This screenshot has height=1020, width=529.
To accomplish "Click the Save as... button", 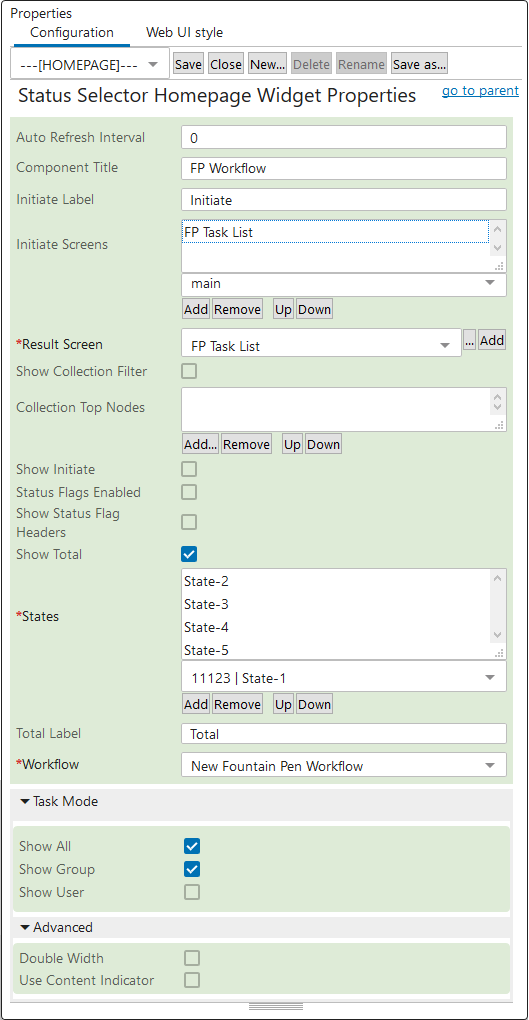I will coord(419,64).
